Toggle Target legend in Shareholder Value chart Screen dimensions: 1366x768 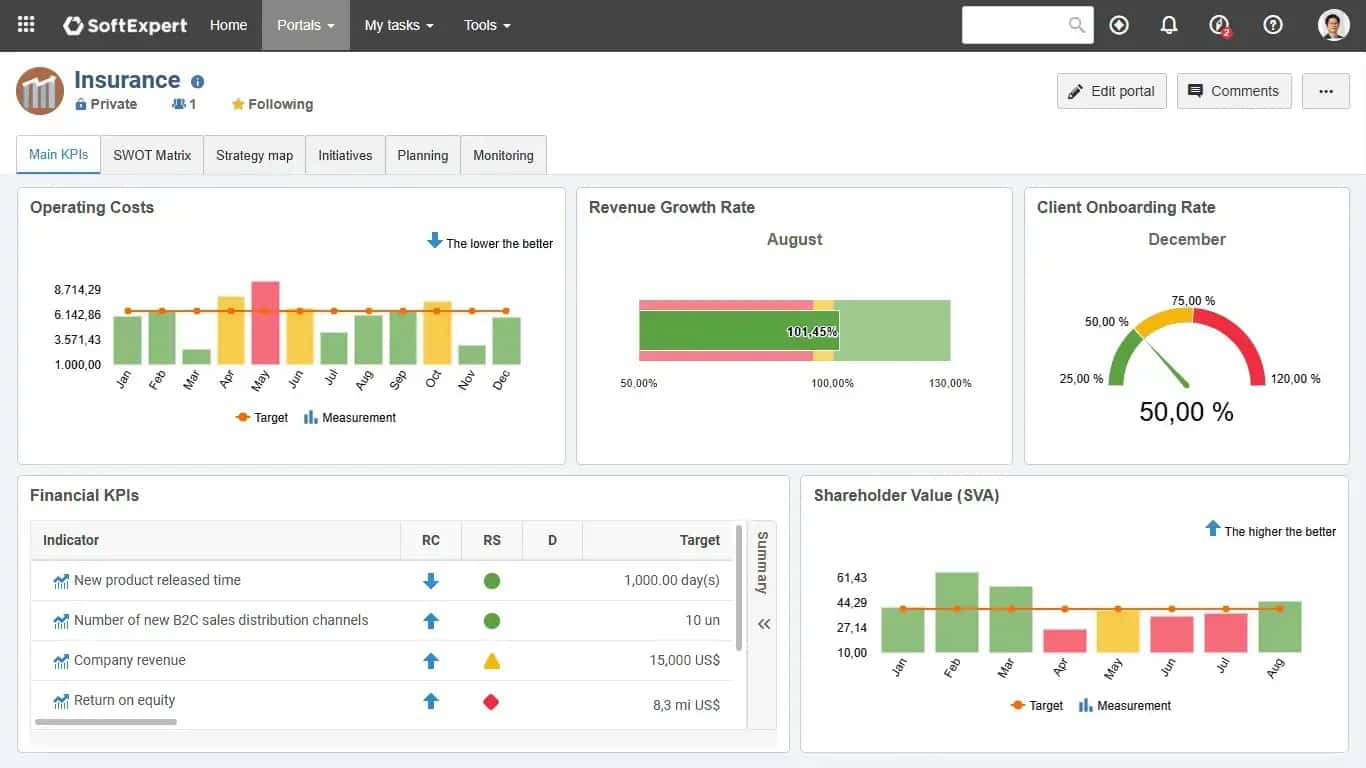(1037, 706)
